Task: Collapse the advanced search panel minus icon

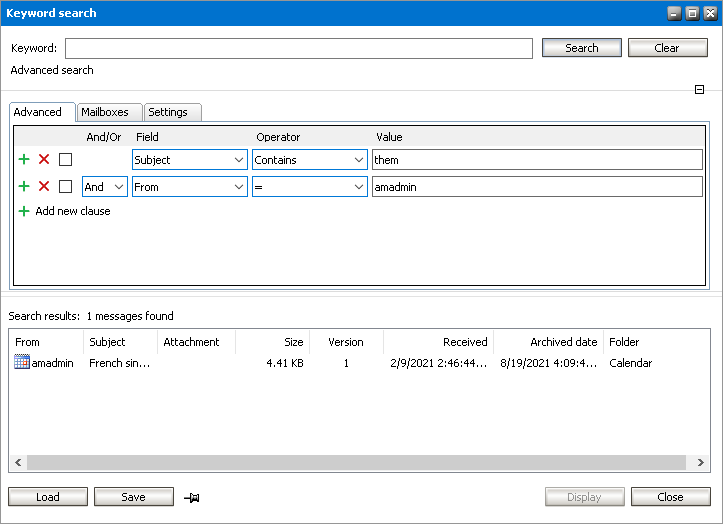Action: [700, 90]
